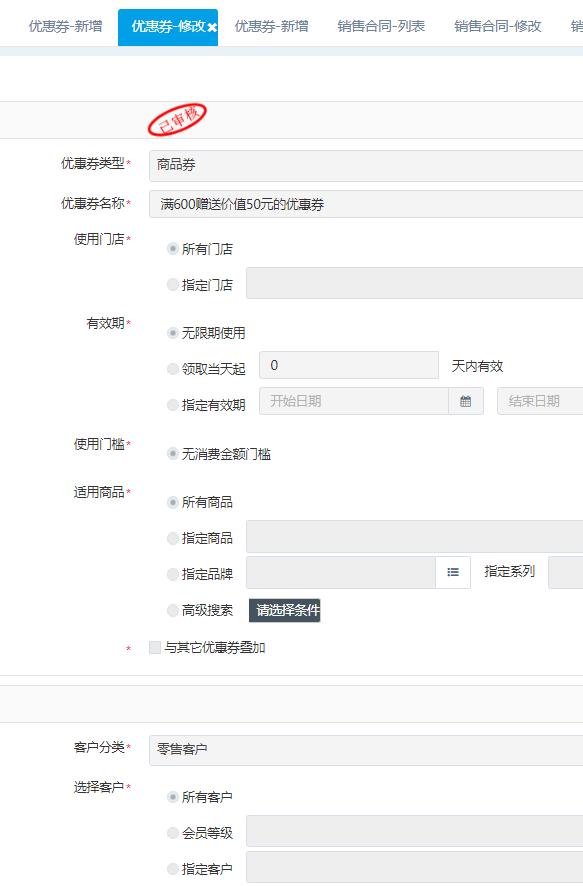
Task: Switch to the 销售合同-列表 tab
Action: (381, 27)
